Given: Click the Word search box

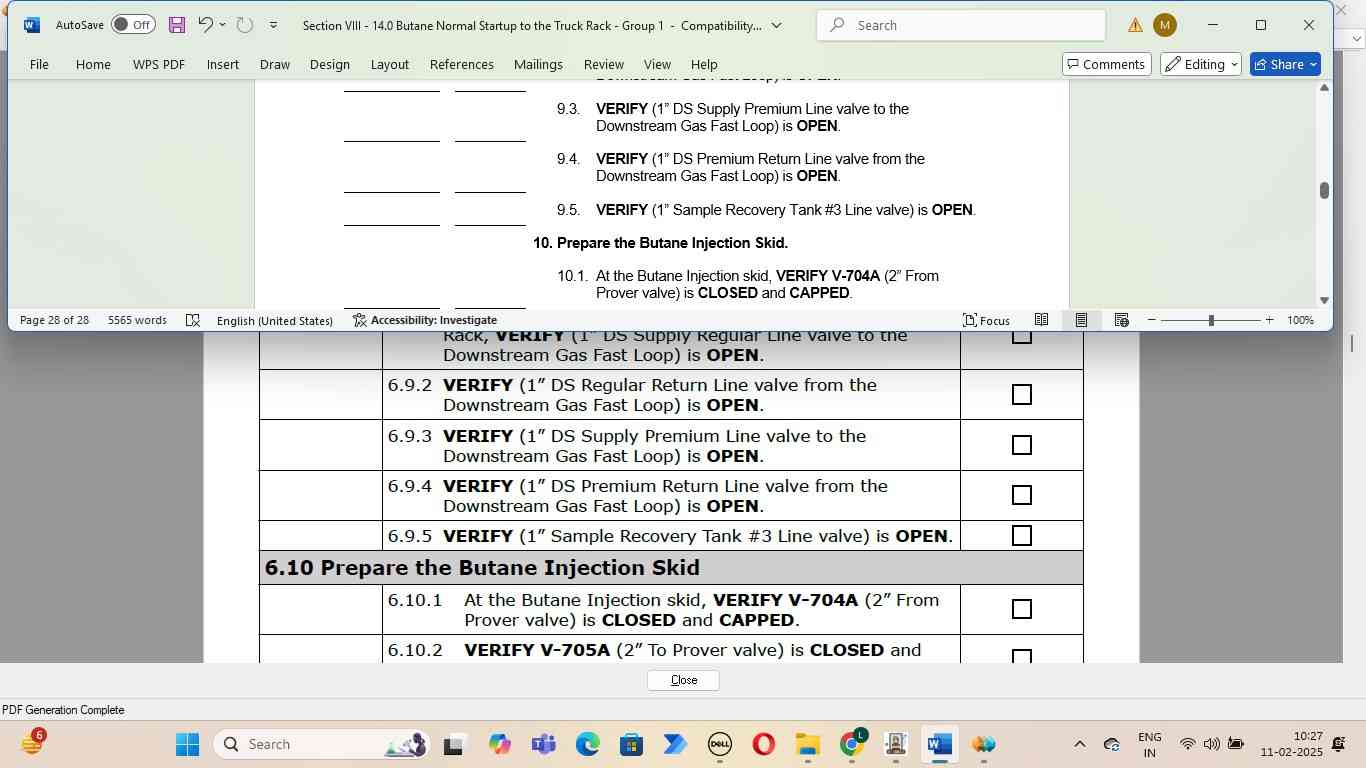Looking at the screenshot, I should [x=961, y=25].
